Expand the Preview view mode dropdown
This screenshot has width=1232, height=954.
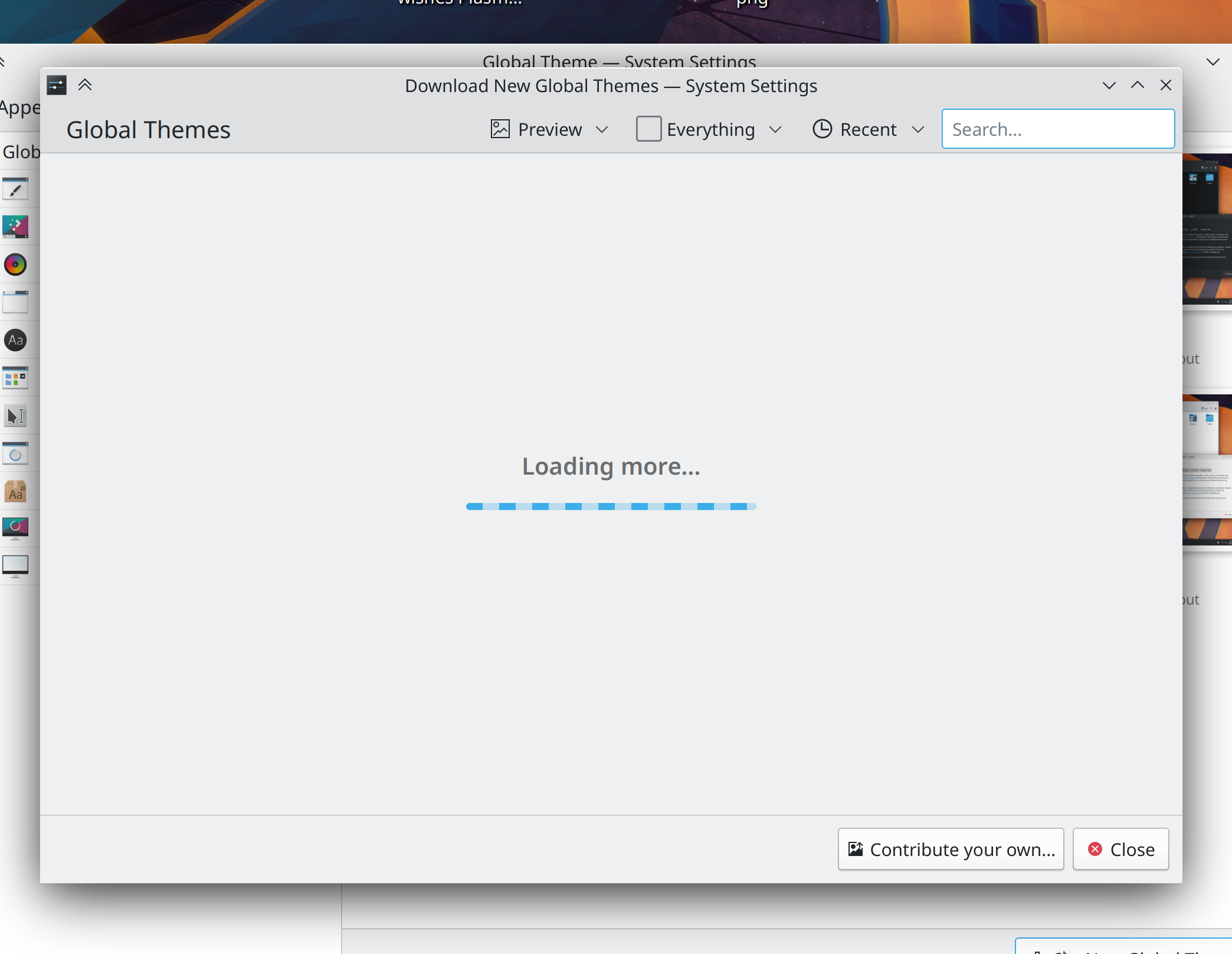pos(549,129)
